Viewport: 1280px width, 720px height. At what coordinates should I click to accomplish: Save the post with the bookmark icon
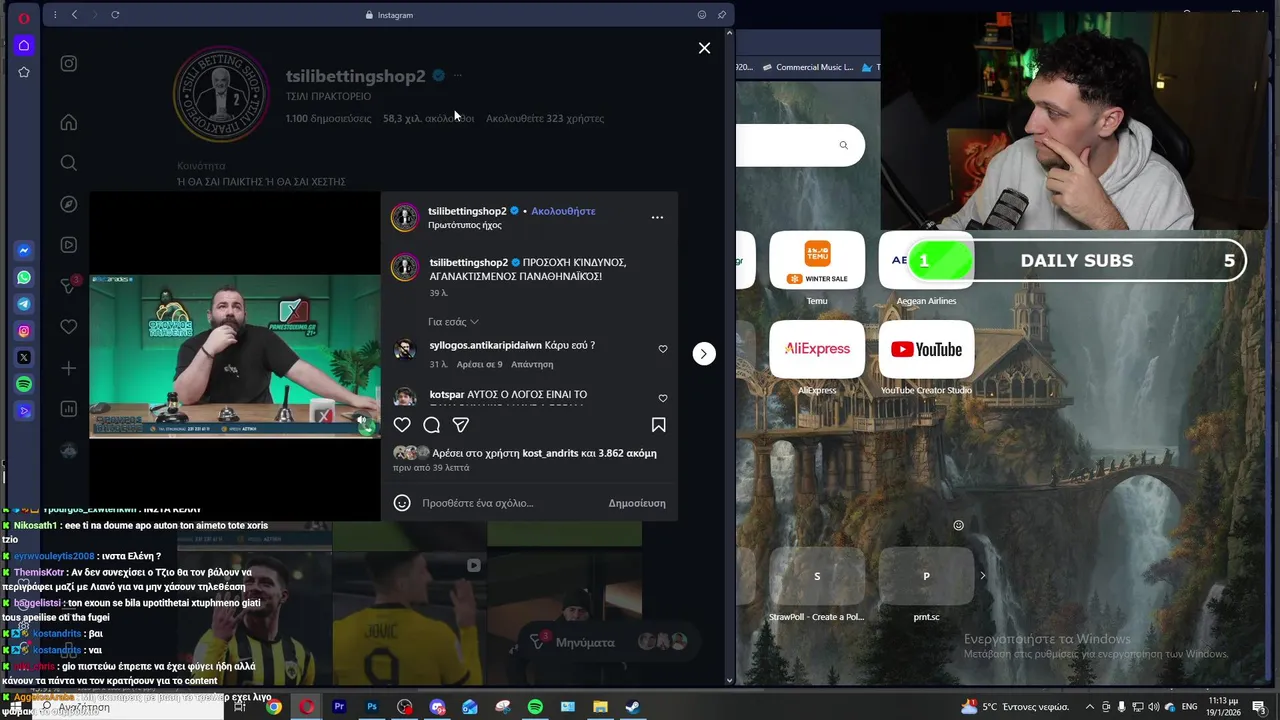[658, 425]
